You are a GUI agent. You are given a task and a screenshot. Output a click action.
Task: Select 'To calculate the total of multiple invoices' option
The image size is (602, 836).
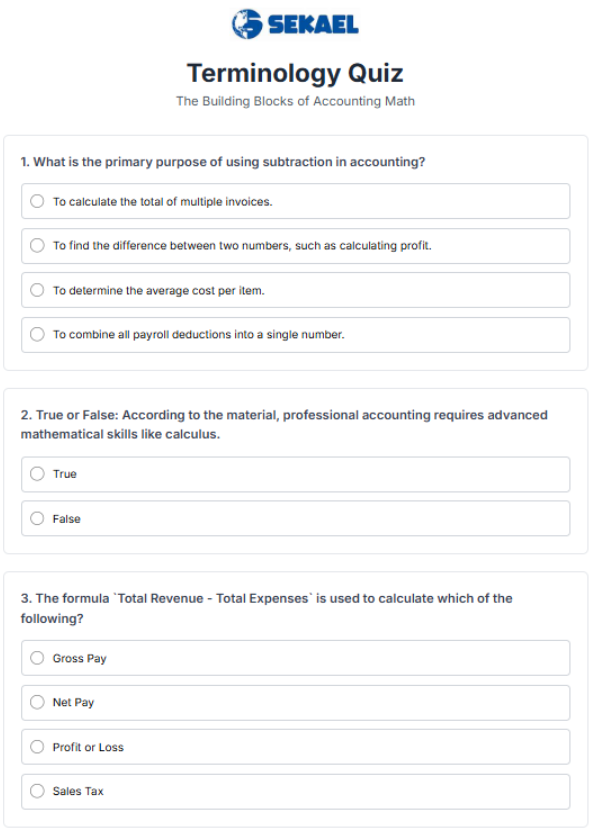click(162, 202)
